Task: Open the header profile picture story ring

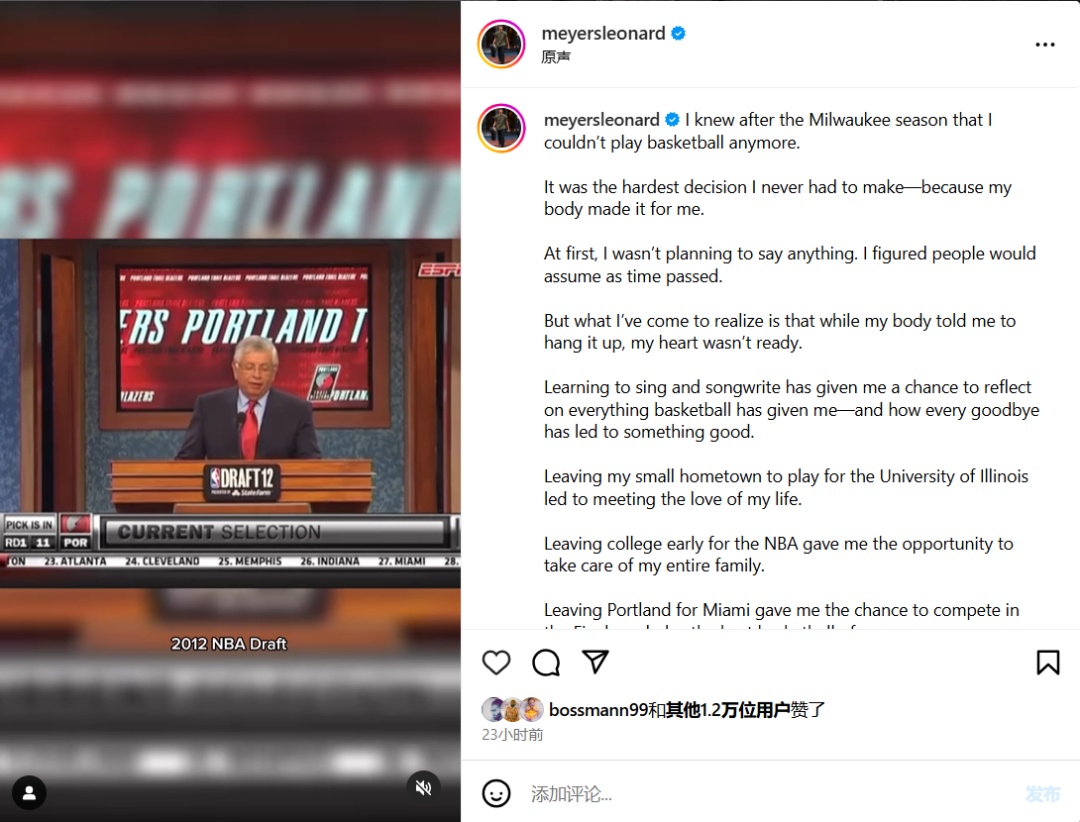Action: [501, 44]
